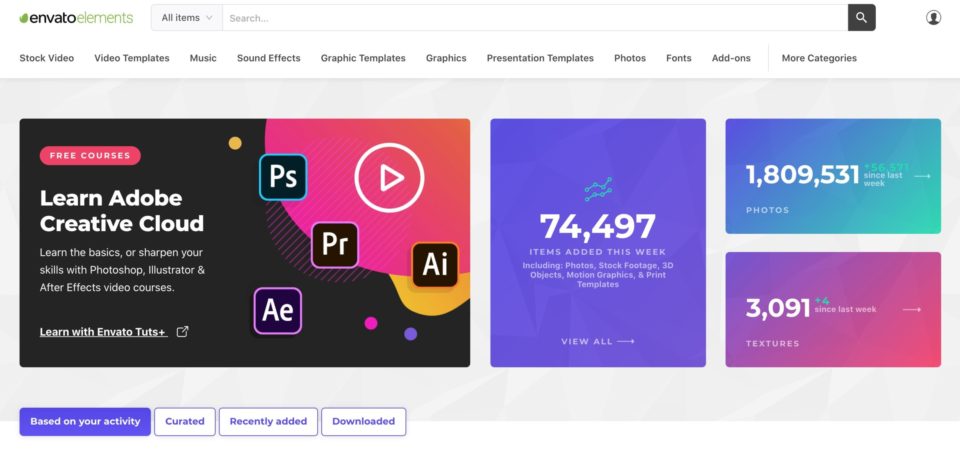This screenshot has width=960, height=467.
Task: Open Add-ons category
Action: point(731,58)
